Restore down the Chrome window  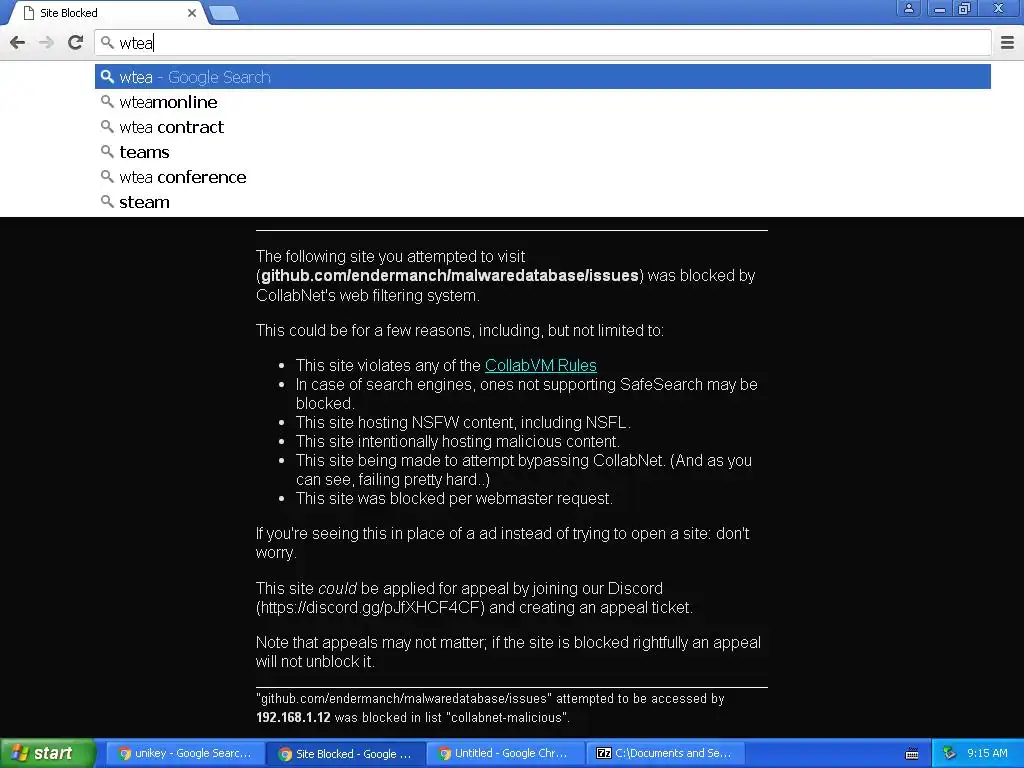click(965, 8)
